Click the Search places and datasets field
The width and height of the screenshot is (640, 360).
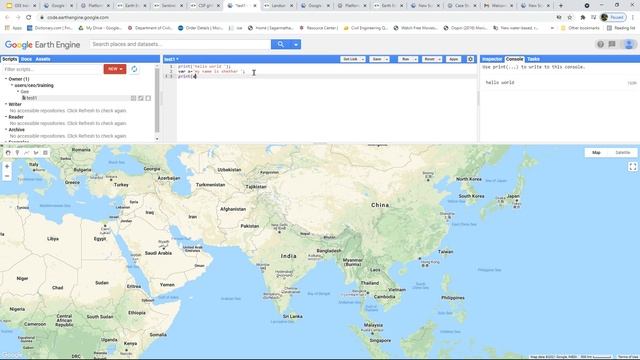click(x=180, y=44)
